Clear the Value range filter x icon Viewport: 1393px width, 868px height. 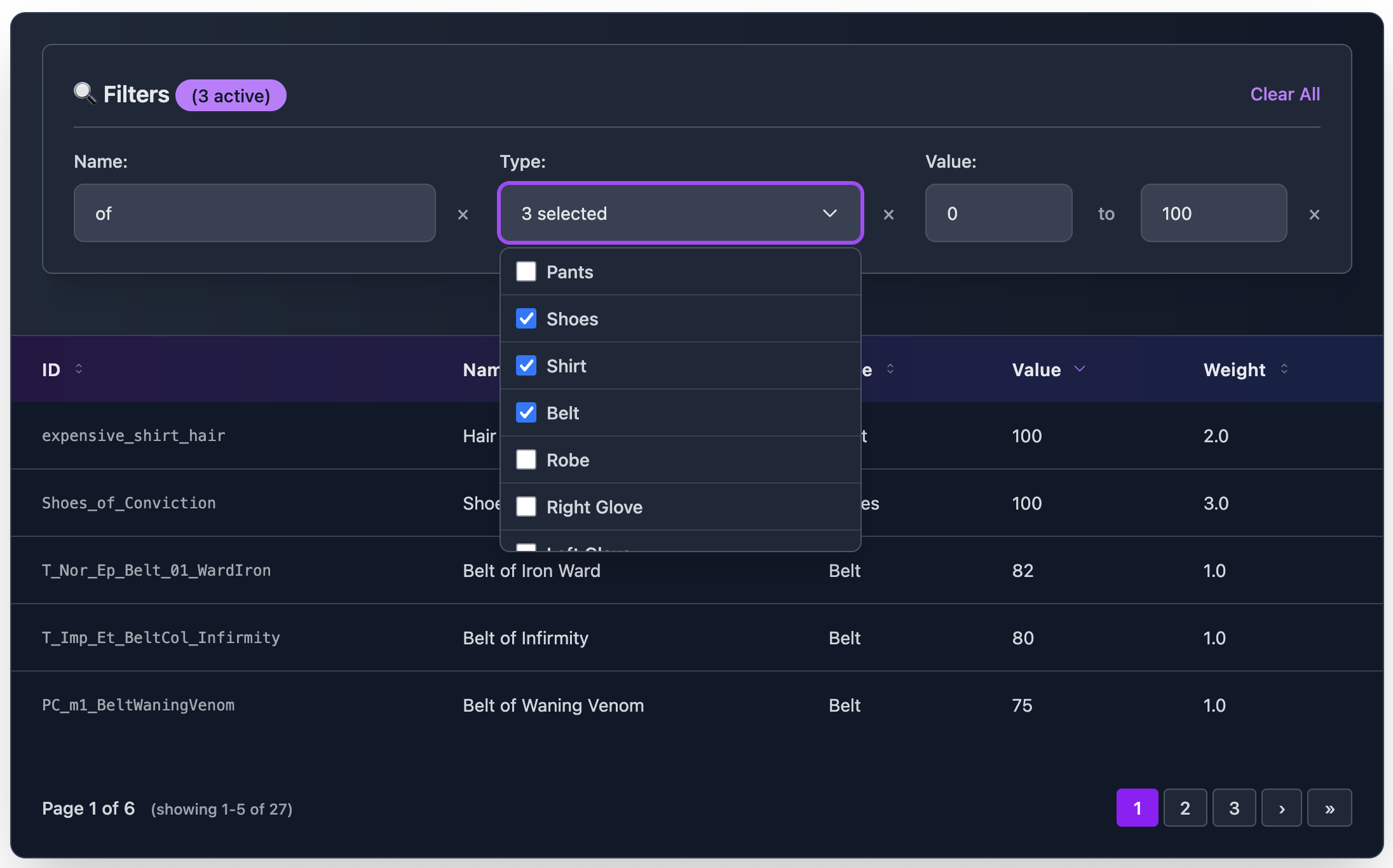click(1314, 214)
